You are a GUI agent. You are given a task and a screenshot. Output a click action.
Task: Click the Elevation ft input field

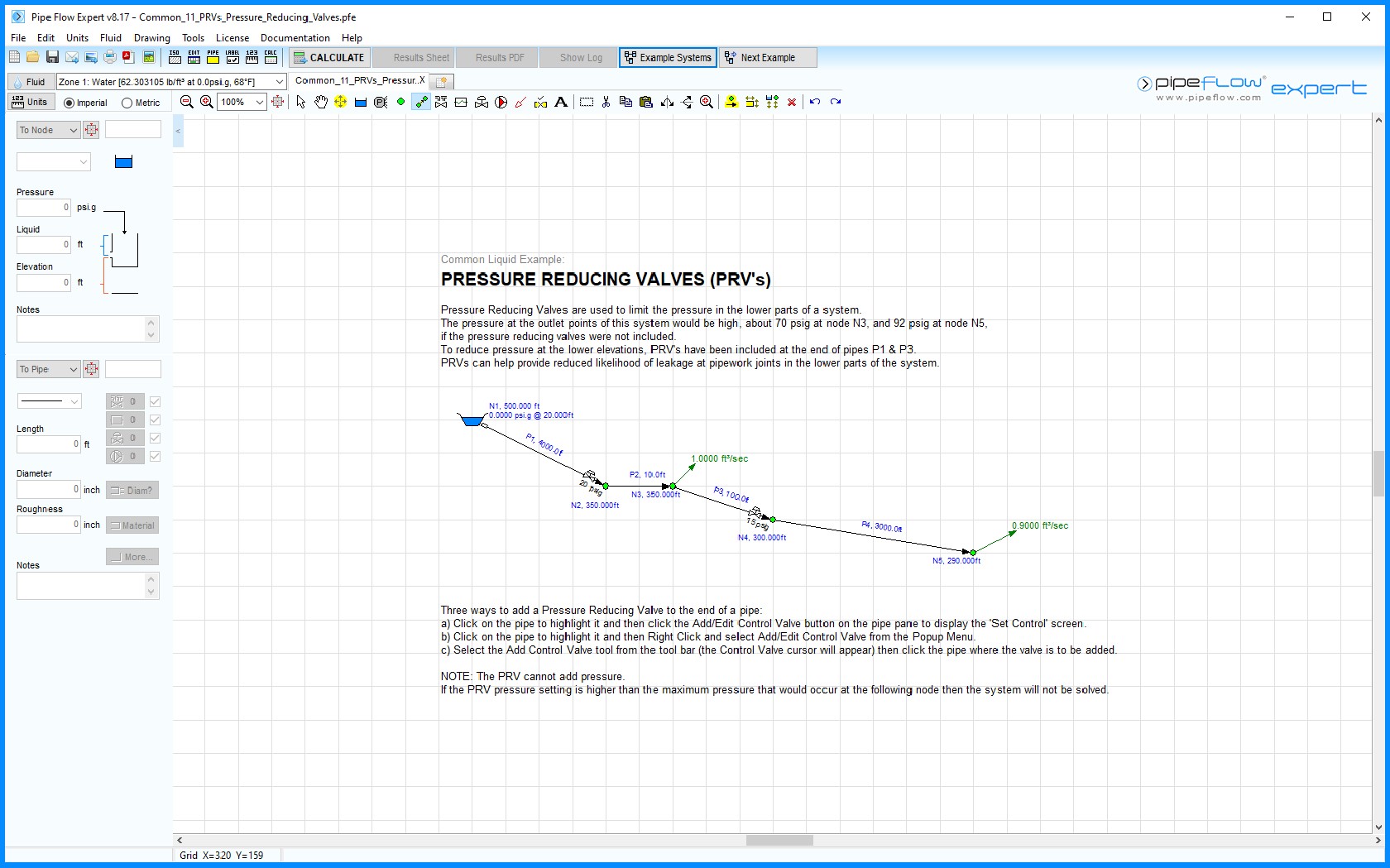(44, 282)
